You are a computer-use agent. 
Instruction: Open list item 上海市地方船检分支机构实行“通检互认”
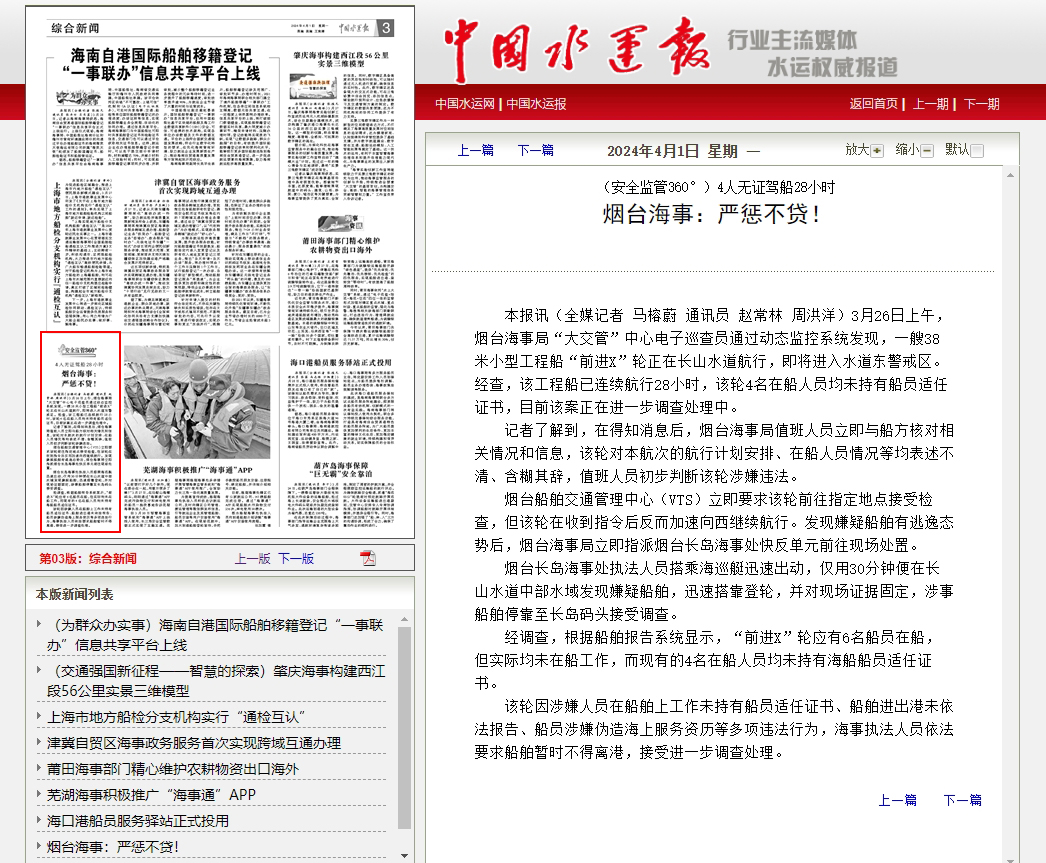click(x=176, y=717)
